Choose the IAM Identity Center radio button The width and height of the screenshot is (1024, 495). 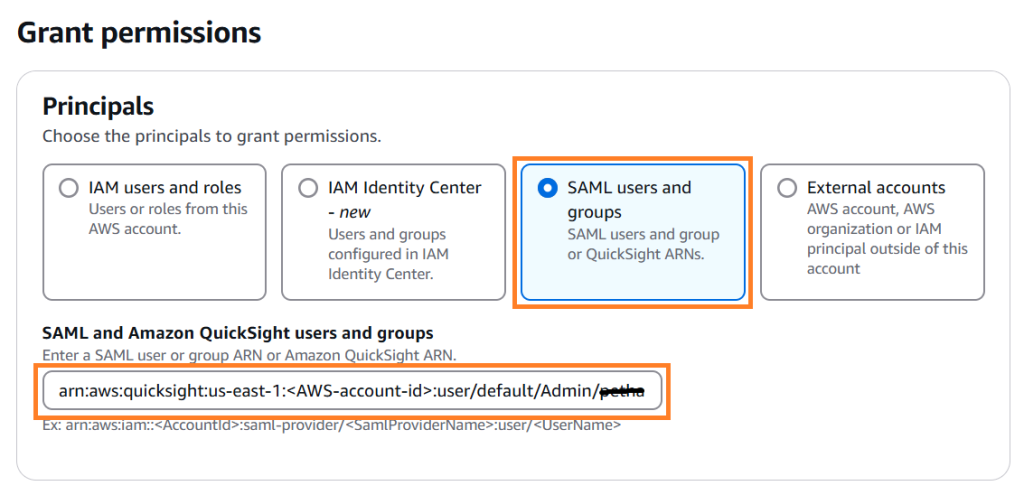click(307, 188)
